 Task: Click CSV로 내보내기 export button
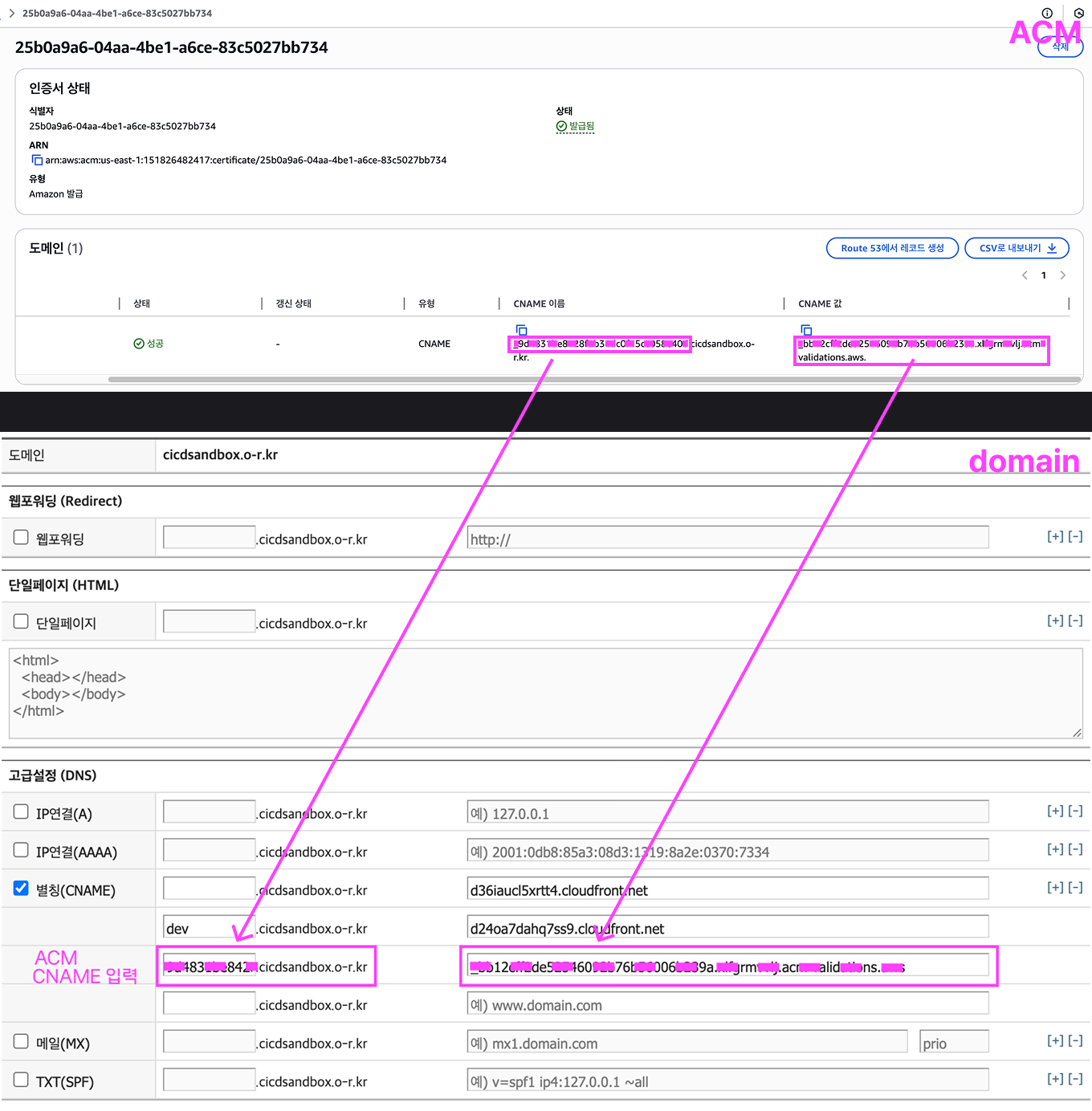(x=1017, y=248)
